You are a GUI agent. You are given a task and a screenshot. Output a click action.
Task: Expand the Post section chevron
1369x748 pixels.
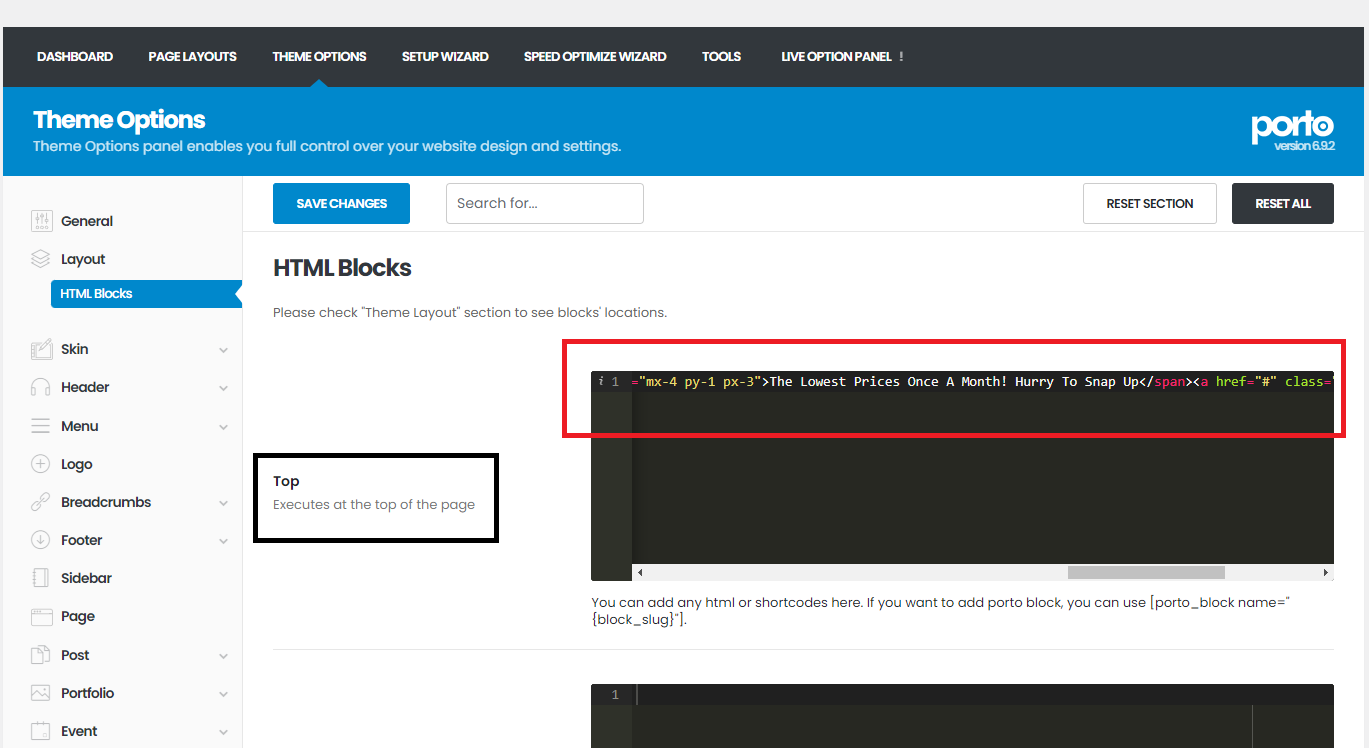point(223,656)
